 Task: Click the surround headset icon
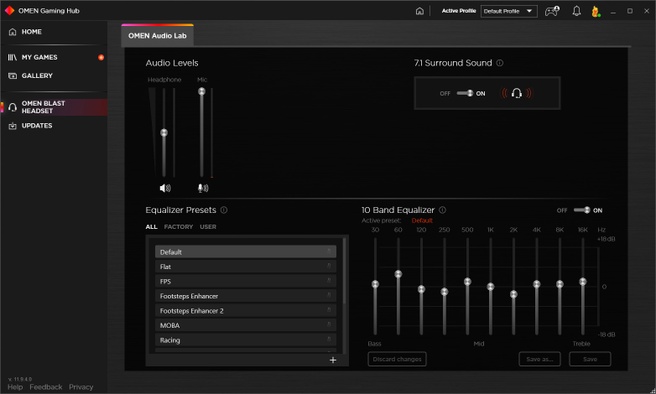tap(517, 93)
